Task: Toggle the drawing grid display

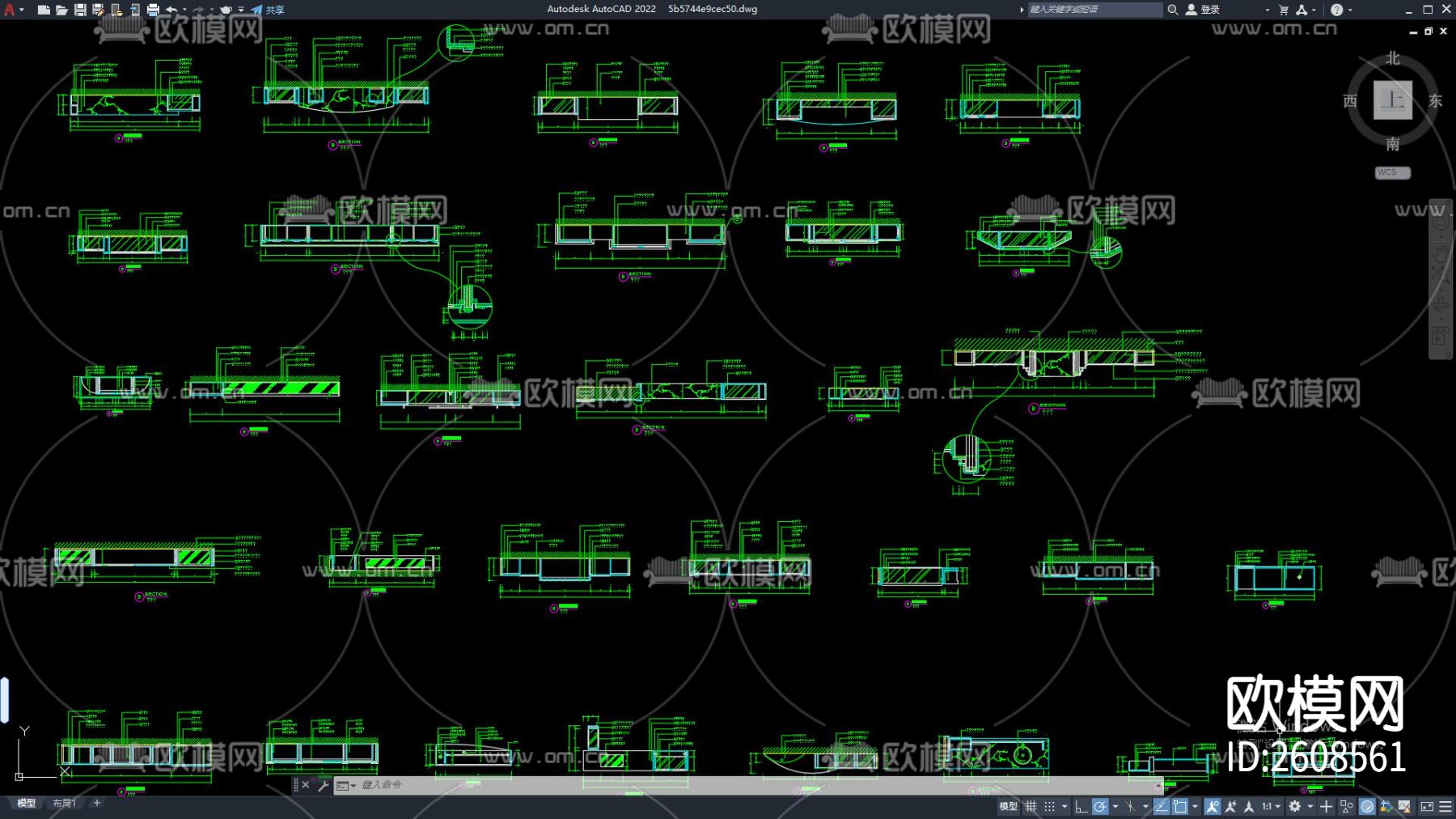Action: 1031,807
